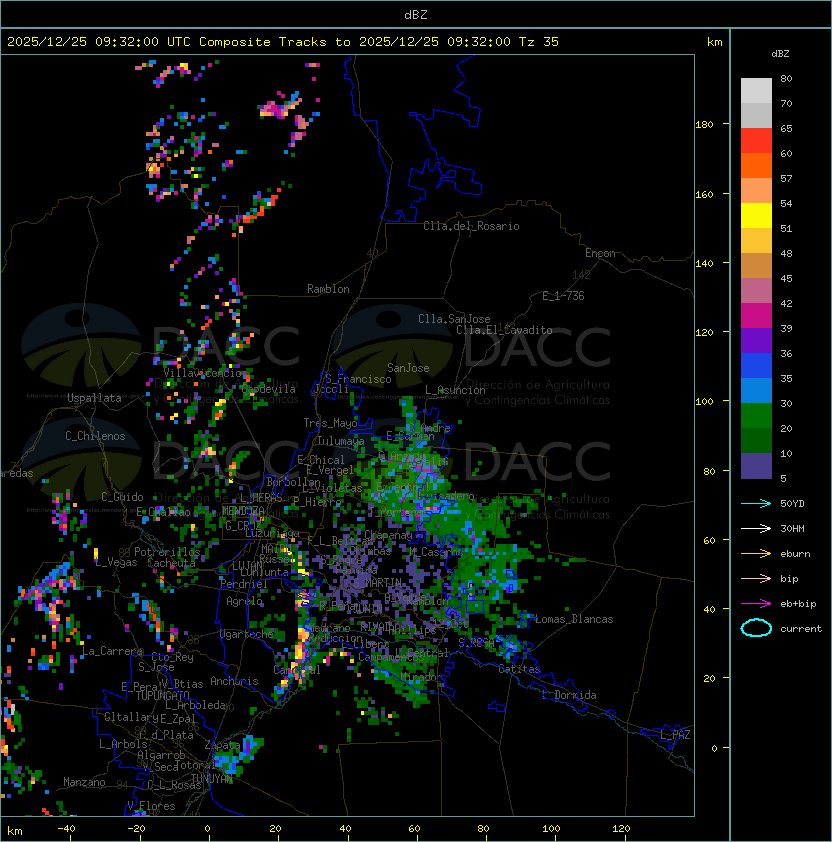Click the 'L_PAZ' map label
The image size is (832, 842).
(675, 736)
